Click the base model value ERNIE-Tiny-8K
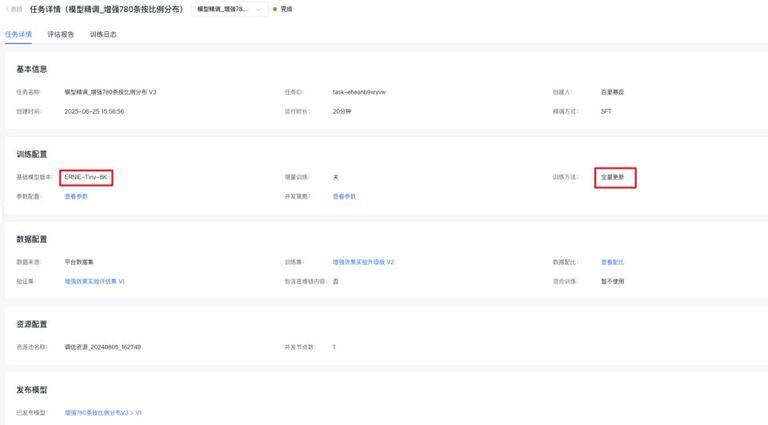Viewport: 768px width, 425px height. 86,177
